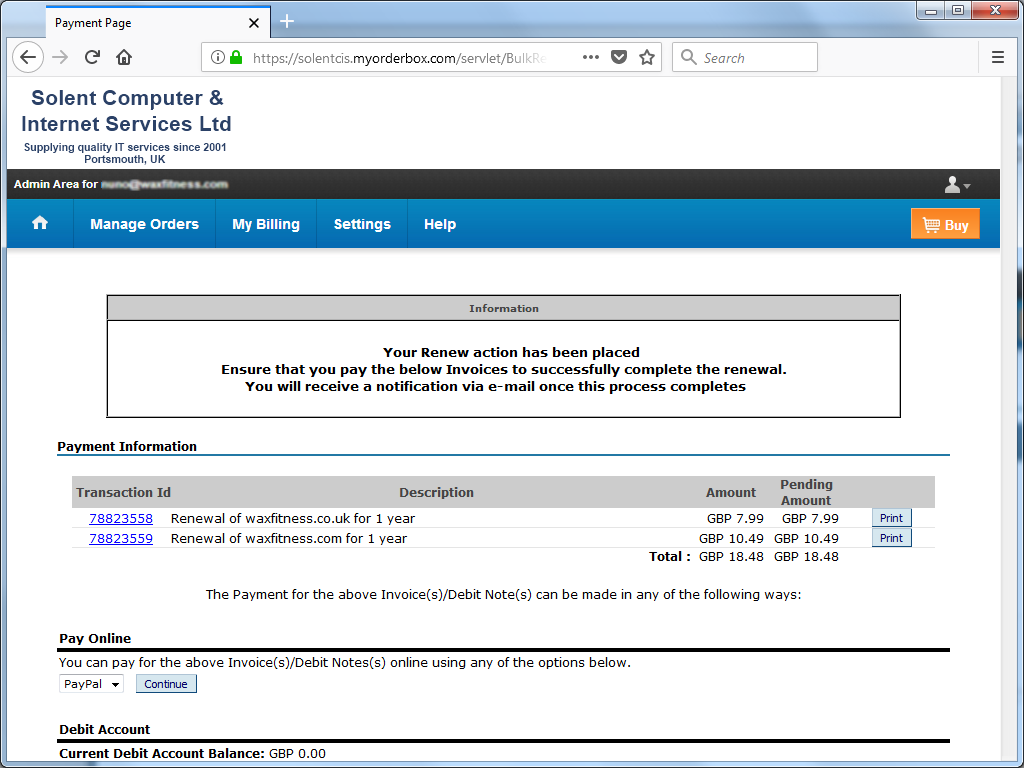The image size is (1024, 768).
Task: Click the orange Buy cart button
Action: [x=945, y=224]
